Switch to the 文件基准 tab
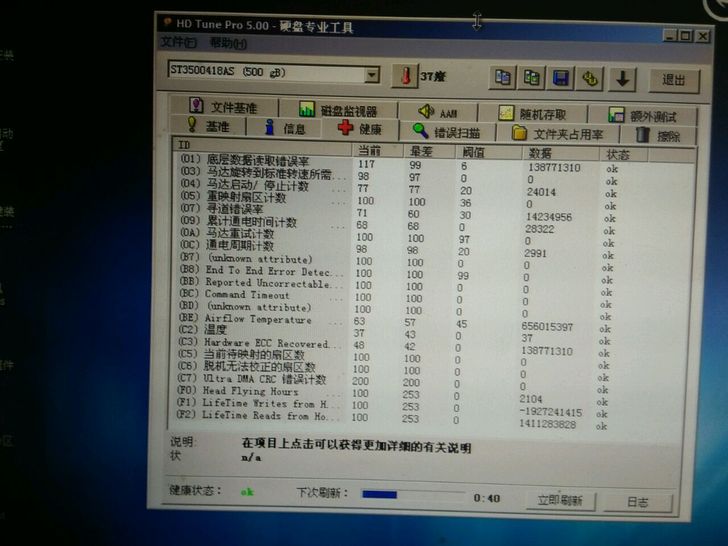 (223, 107)
